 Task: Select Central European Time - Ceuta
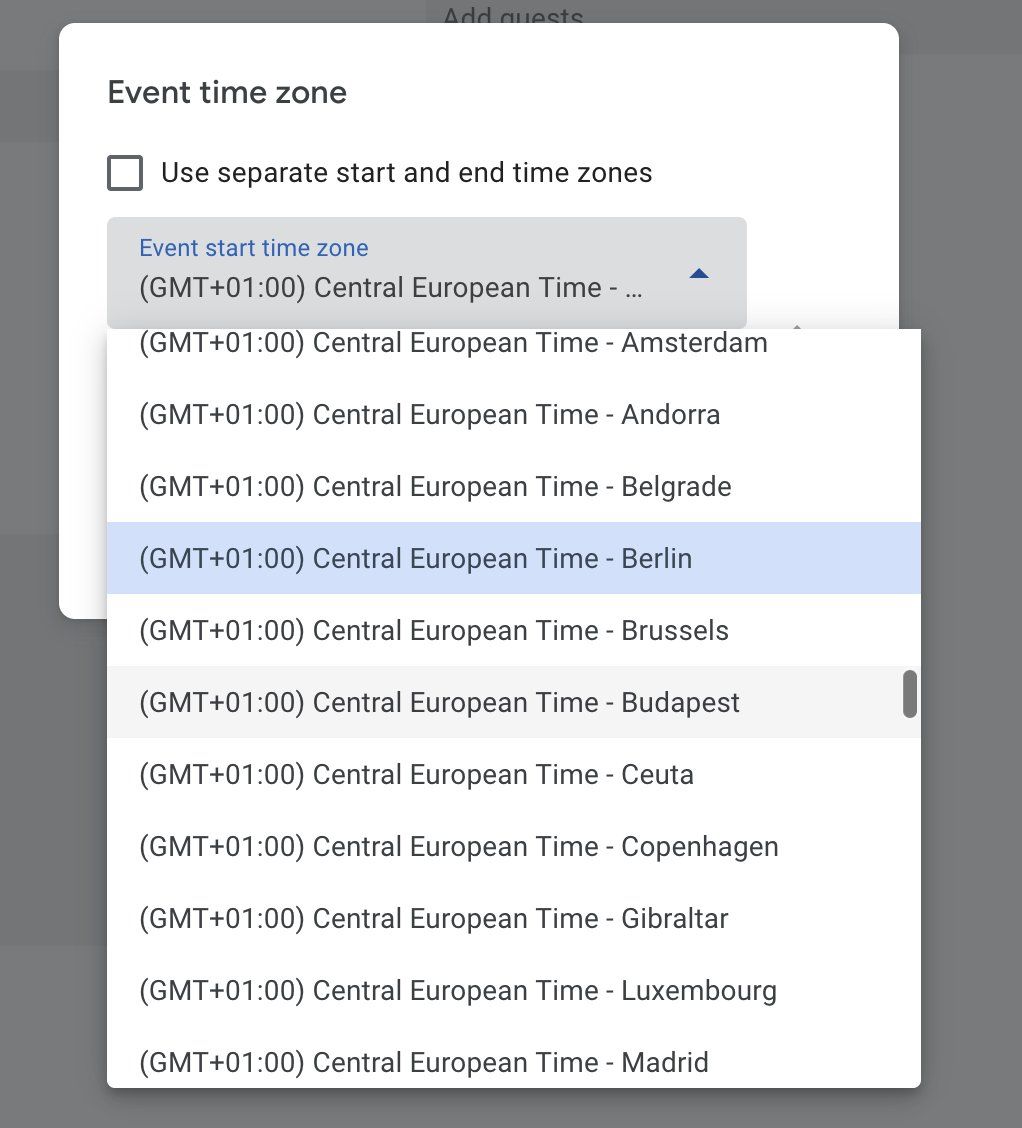(x=416, y=775)
